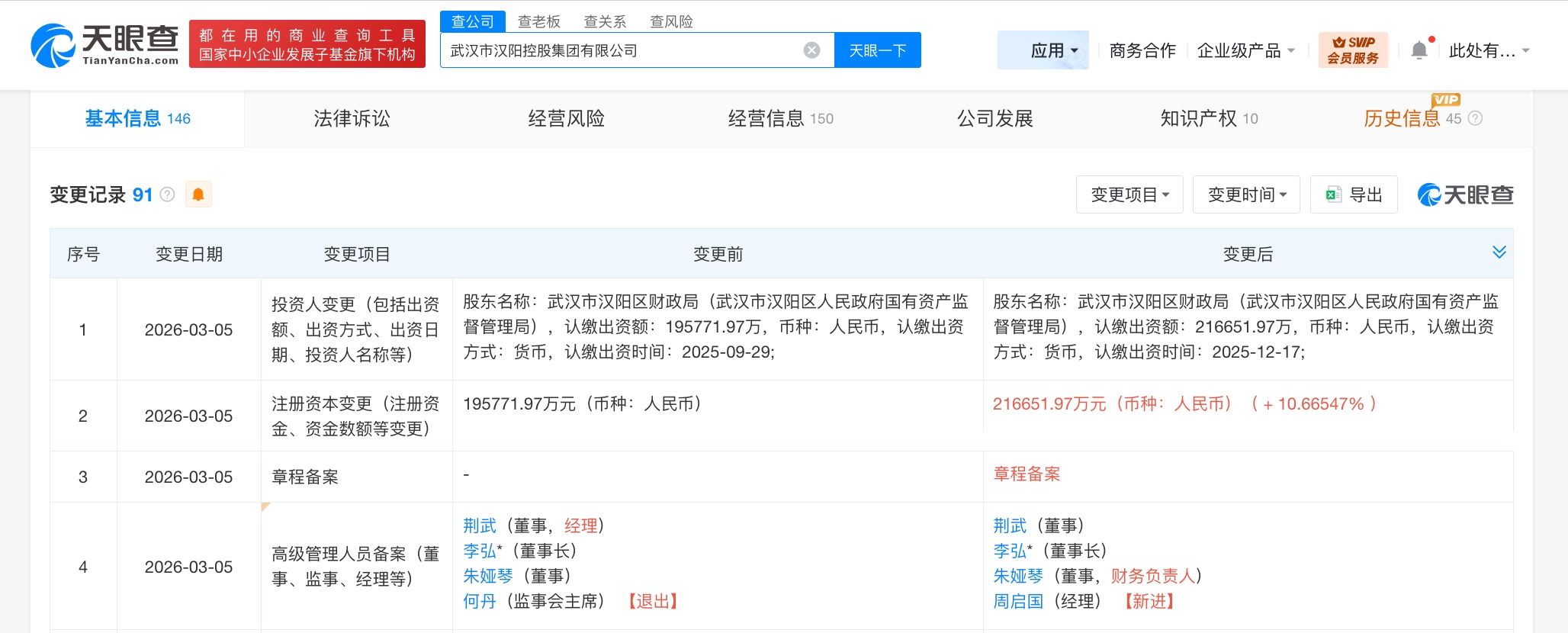Switch to the 法律诉讼 tab
The height and width of the screenshot is (633, 1568).
pyautogui.click(x=352, y=118)
